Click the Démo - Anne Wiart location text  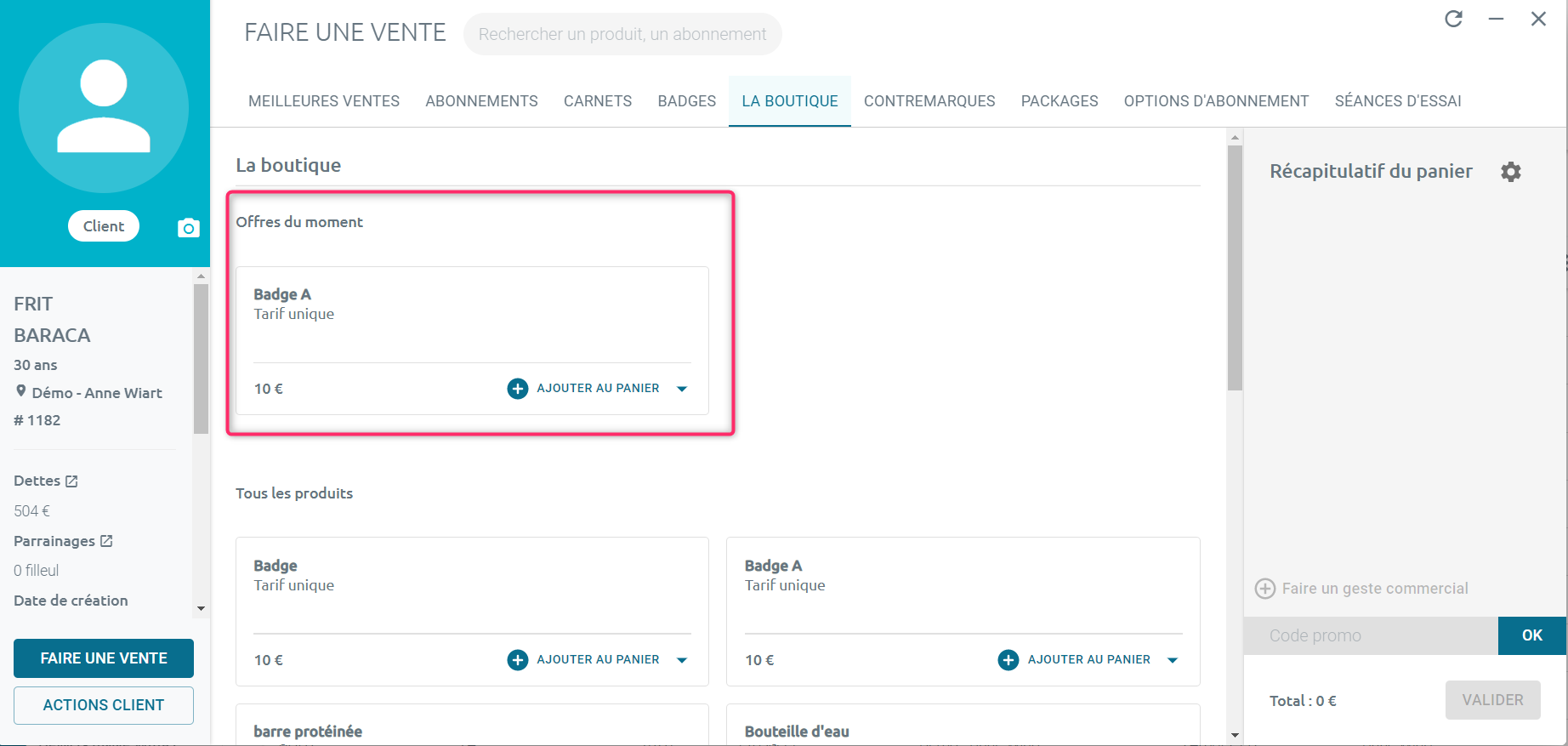[x=97, y=393]
